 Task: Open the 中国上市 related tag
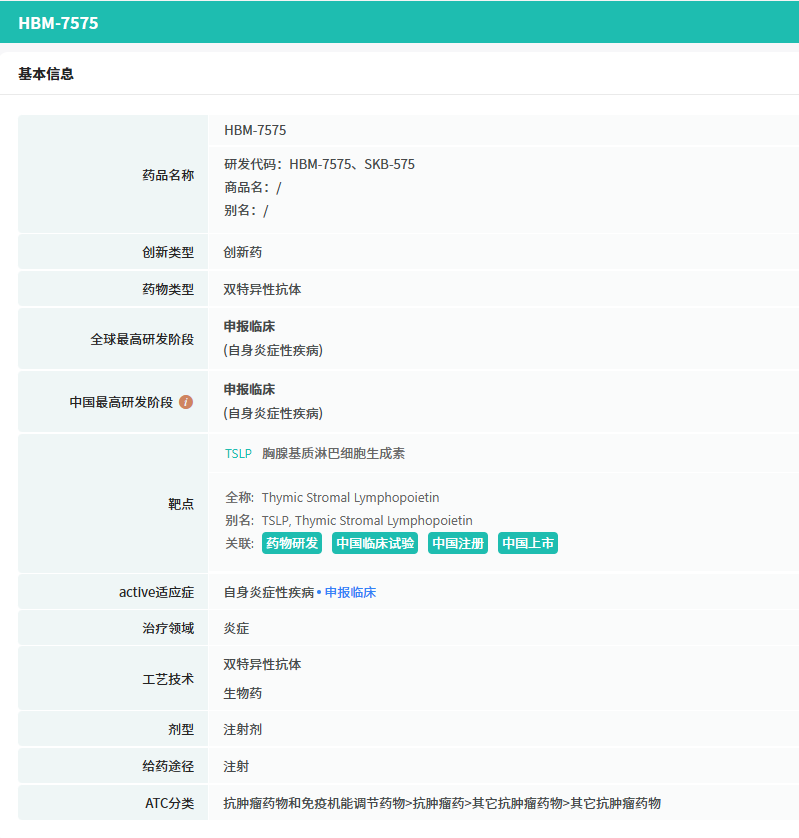coord(528,543)
